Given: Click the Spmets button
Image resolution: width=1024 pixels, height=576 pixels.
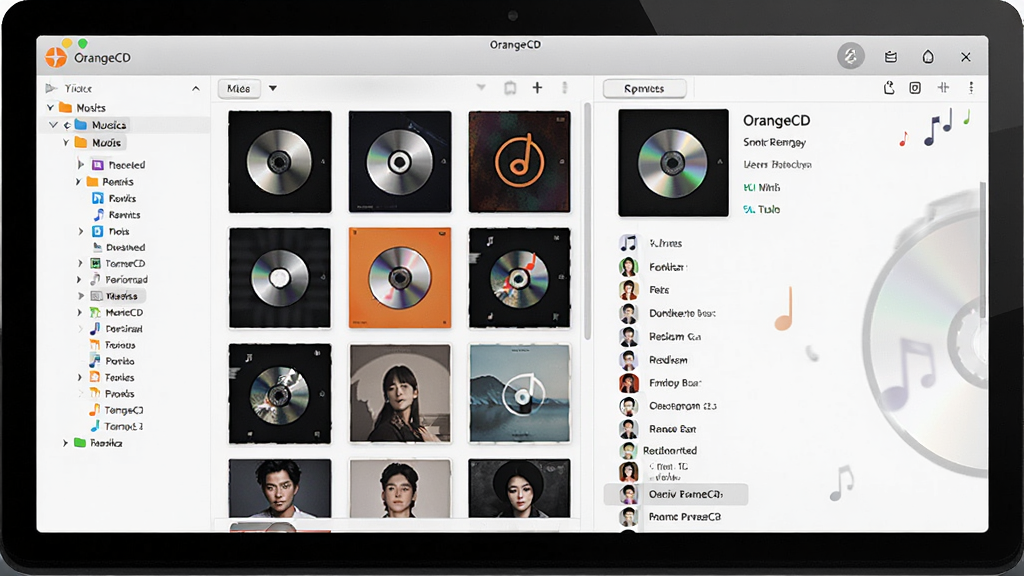Looking at the screenshot, I should [645, 88].
